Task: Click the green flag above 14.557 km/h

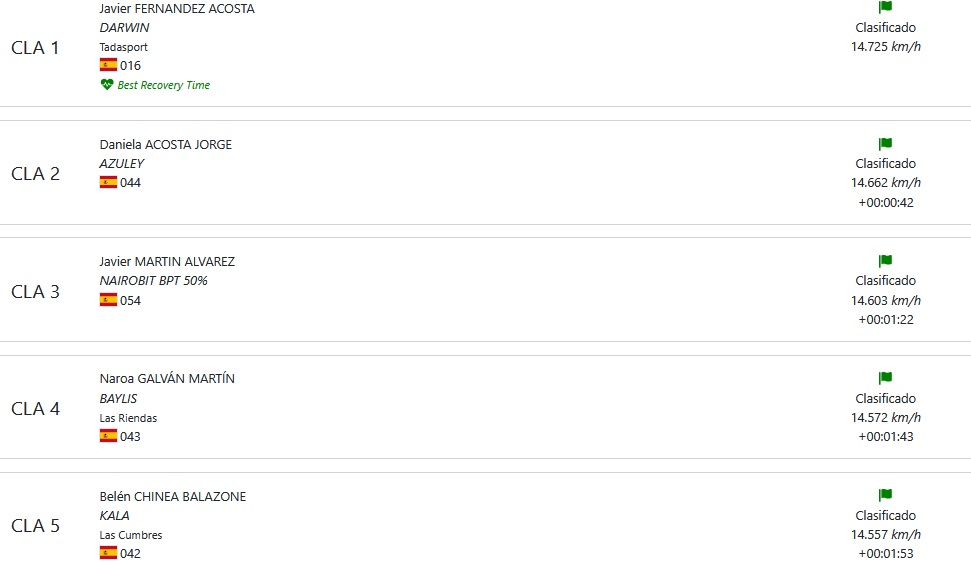Action: pyautogui.click(x=885, y=495)
